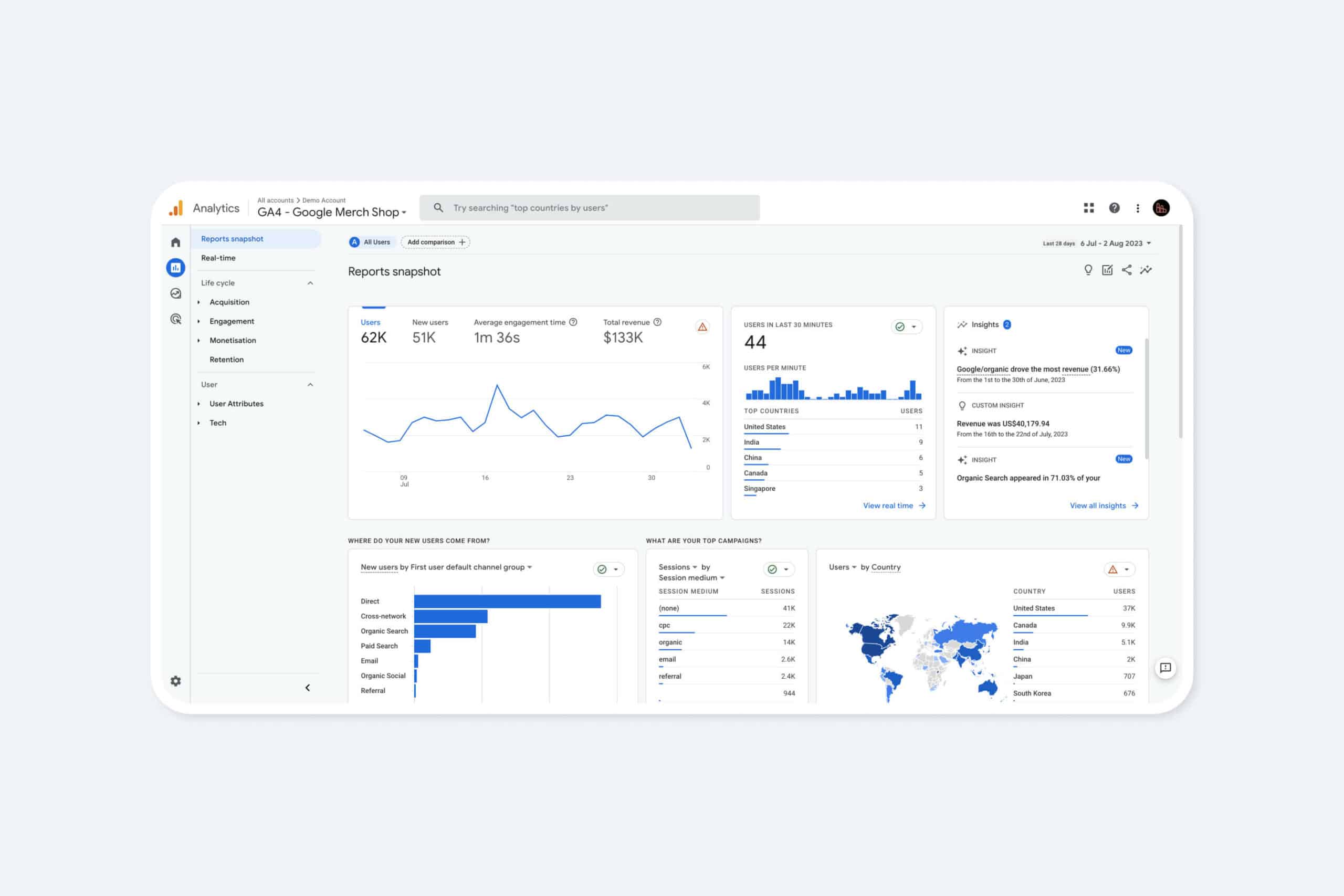Open the Home page from the left rail
Screen dimensions: 1344x896
(175, 243)
